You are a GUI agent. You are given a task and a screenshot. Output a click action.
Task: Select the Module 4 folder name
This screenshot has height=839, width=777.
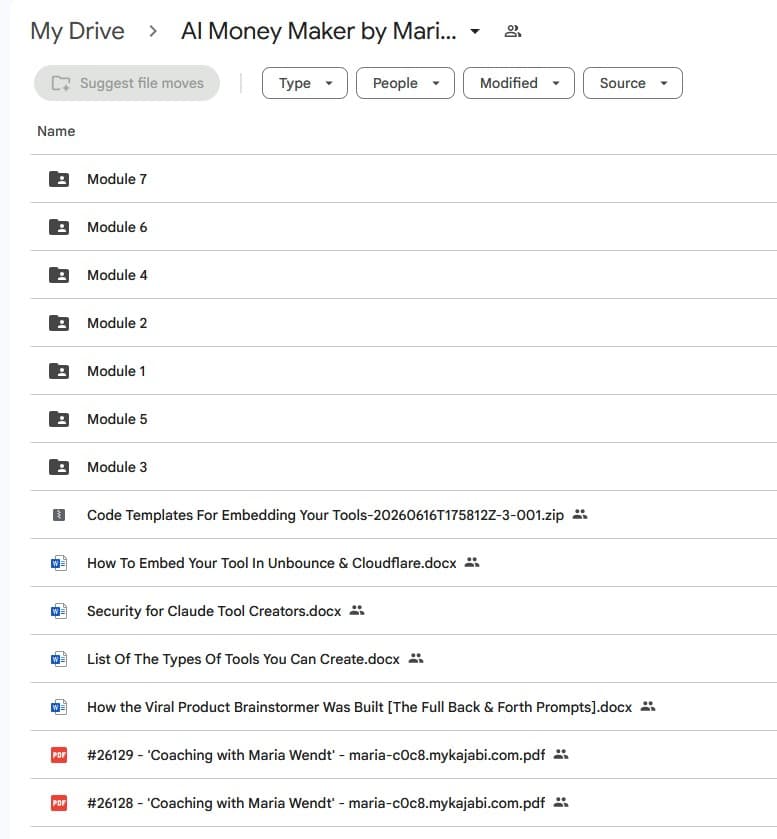pyautogui.click(x=117, y=275)
